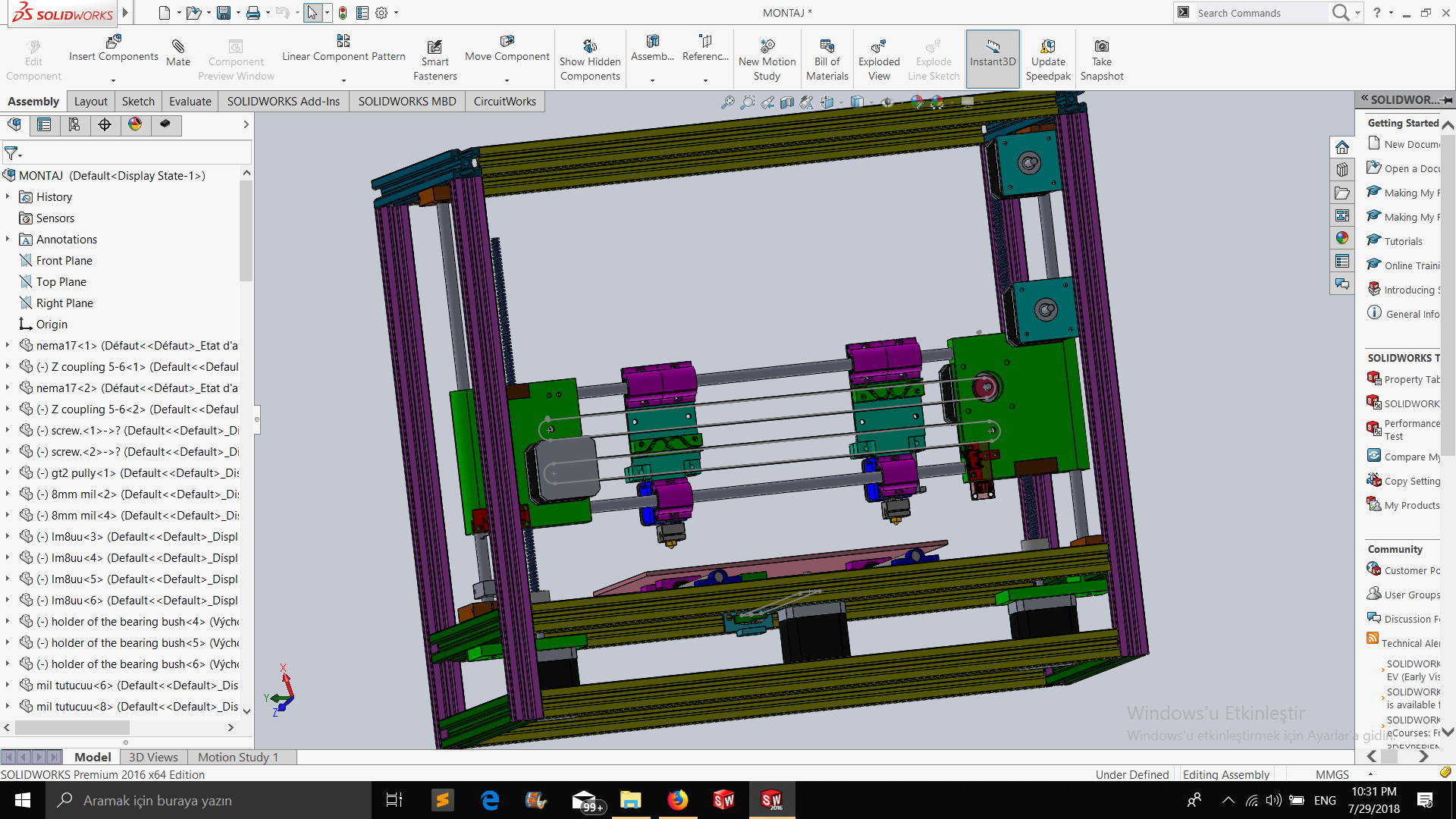Viewport: 1456px width, 819px height.
Task: Click feature tree filter field
Action: point(127,153)
